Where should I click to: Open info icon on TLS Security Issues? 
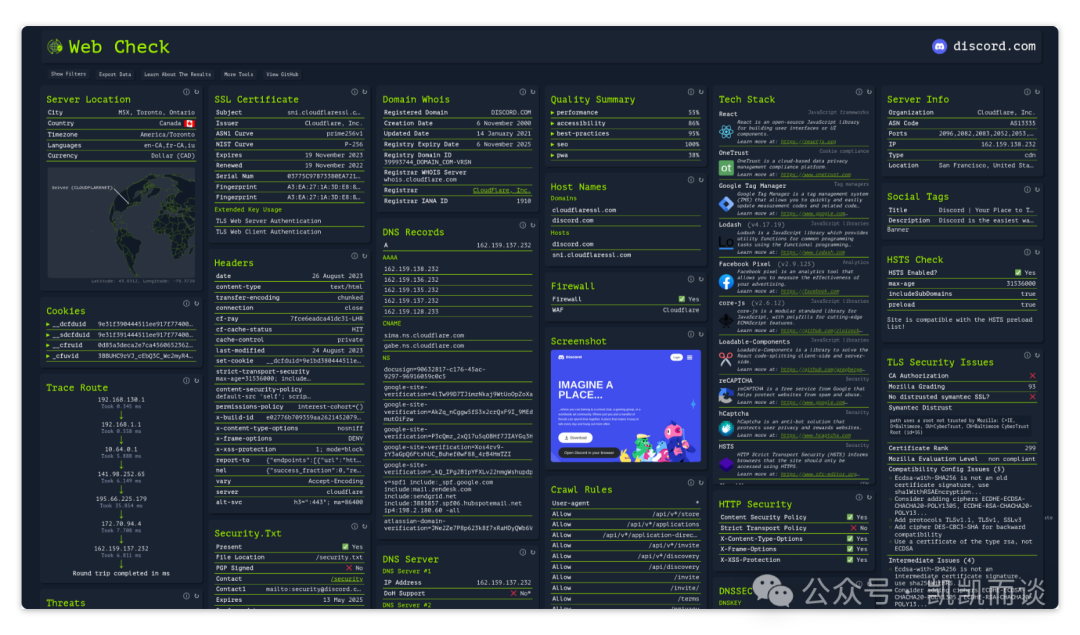point(1027,355)
